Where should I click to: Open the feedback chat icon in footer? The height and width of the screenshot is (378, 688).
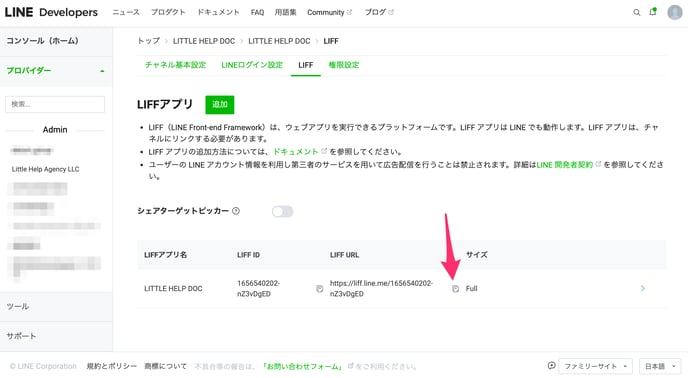pos(552,365)
